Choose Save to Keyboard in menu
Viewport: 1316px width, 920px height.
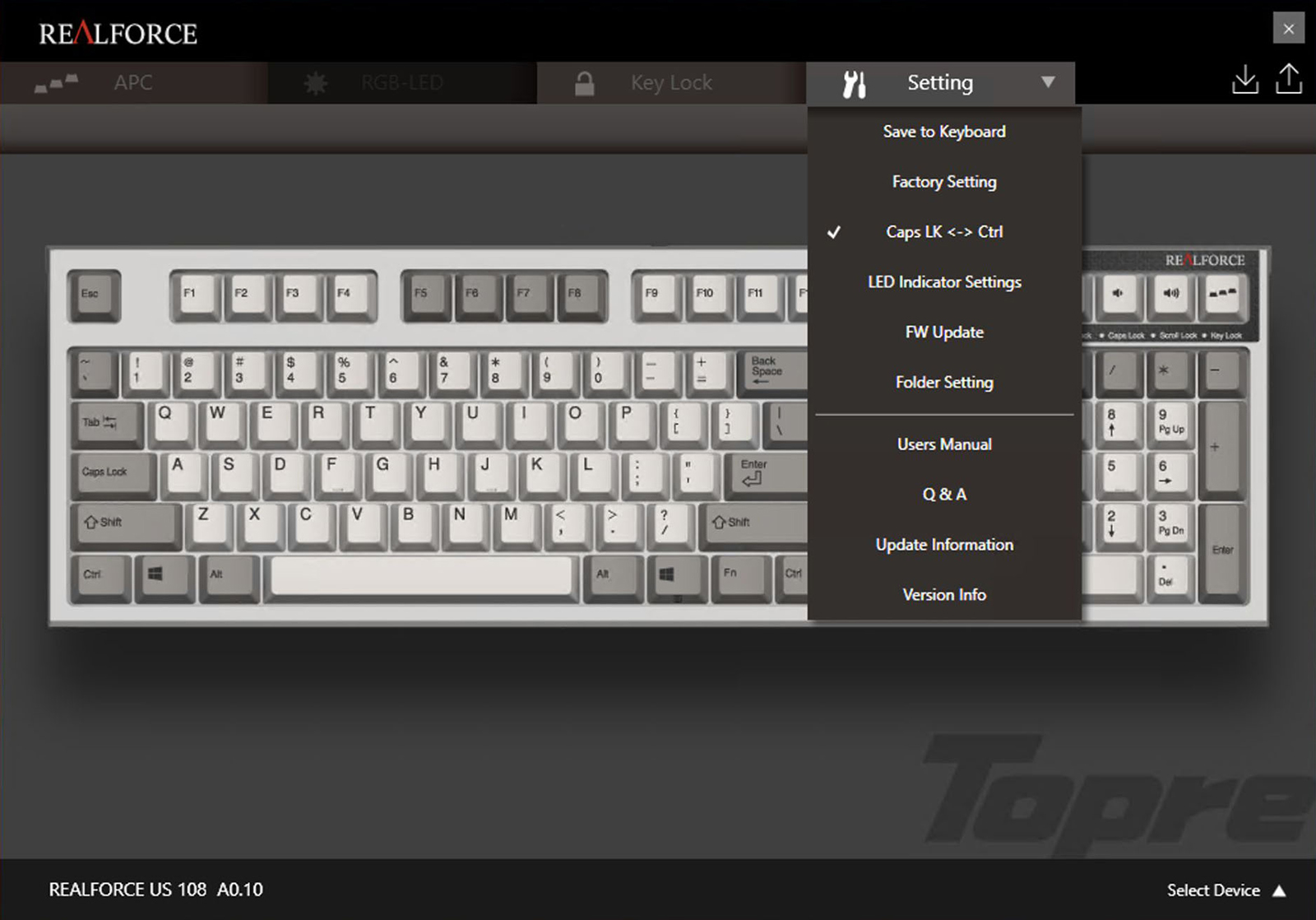(x=944, y=132)
